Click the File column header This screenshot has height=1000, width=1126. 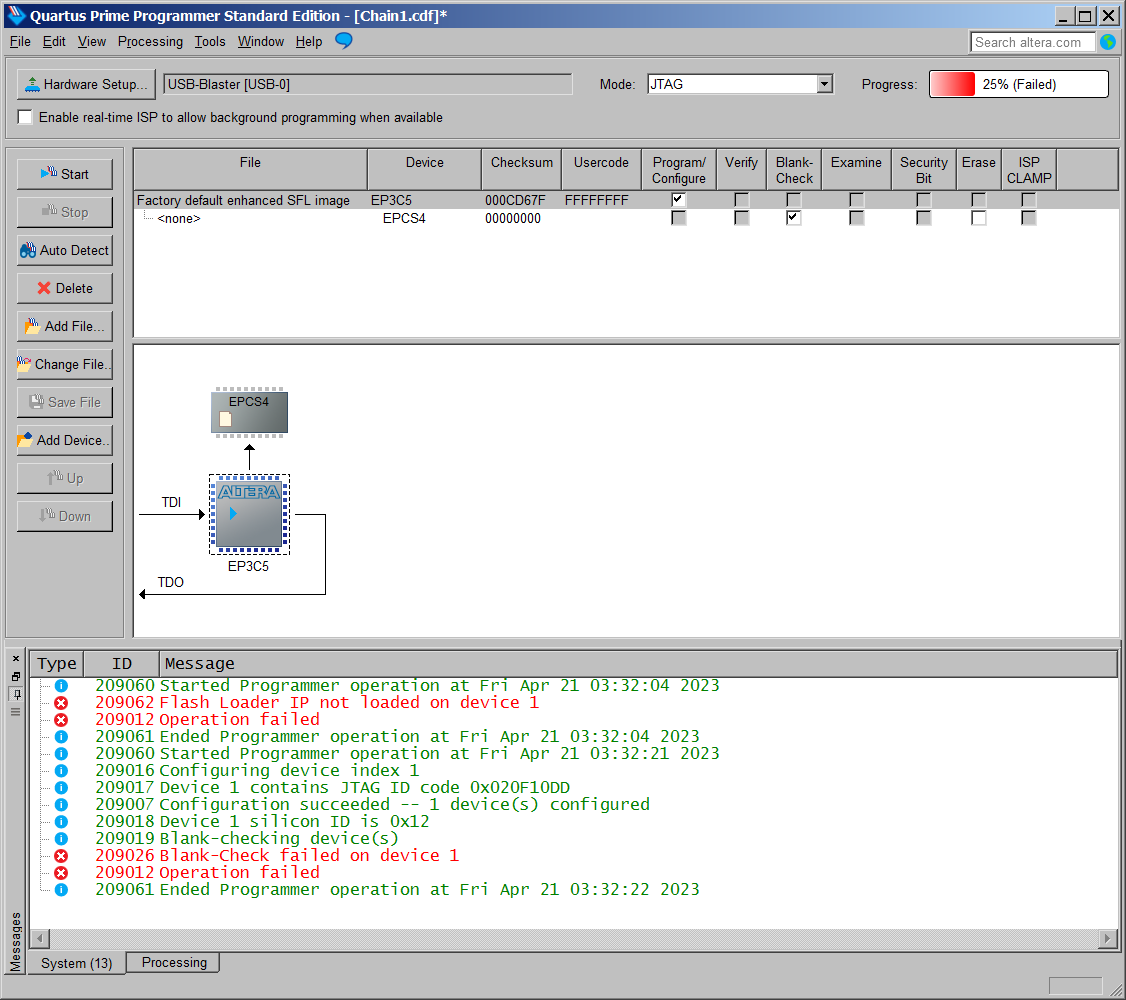[251, 169]
